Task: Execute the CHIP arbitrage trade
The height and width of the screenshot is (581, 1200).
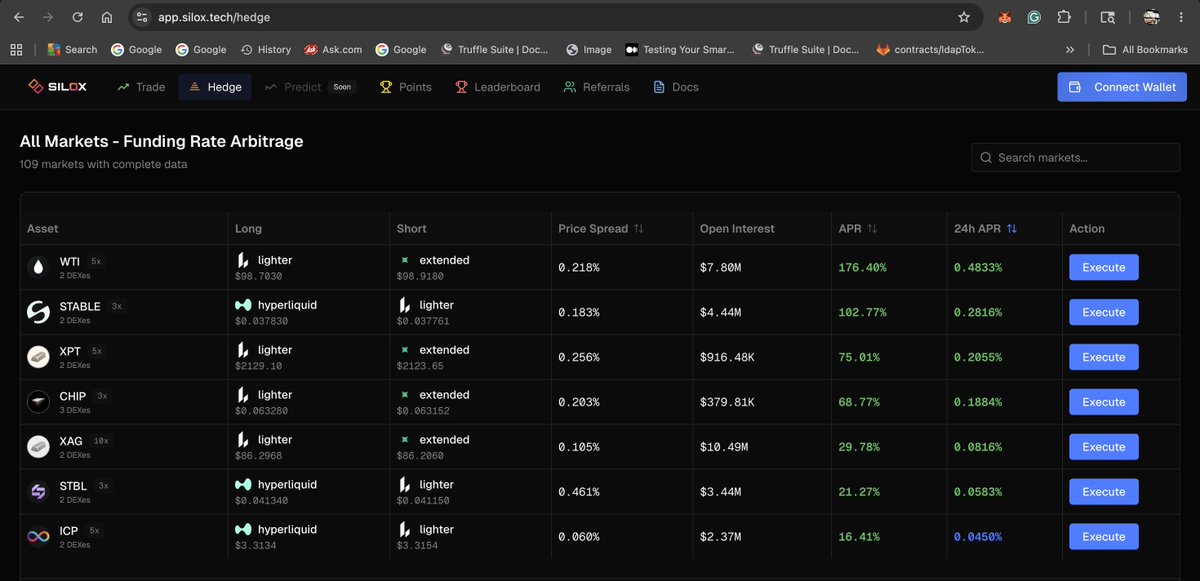Action: 1104,402
